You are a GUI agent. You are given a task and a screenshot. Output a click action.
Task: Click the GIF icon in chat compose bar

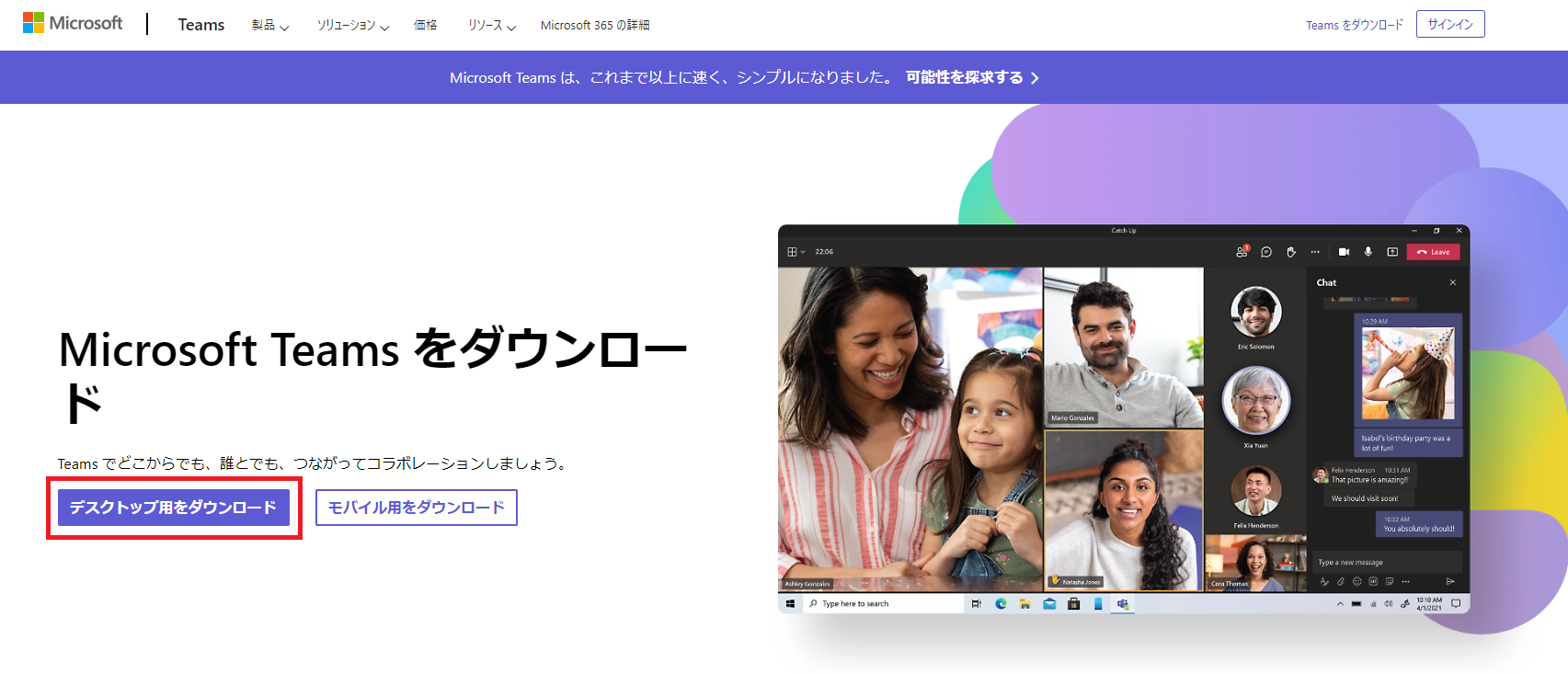(1373, 581)
